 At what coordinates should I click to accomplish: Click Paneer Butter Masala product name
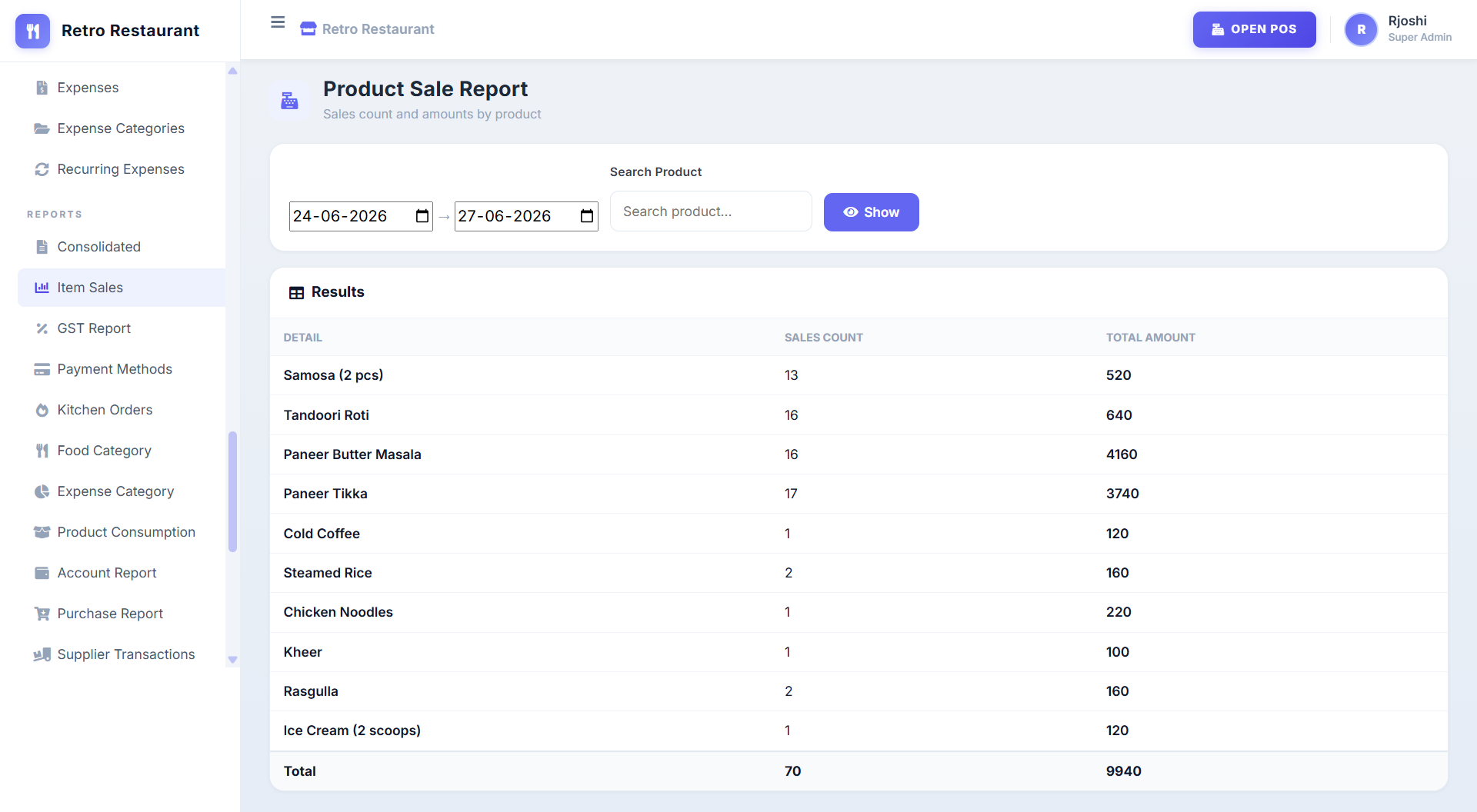coord(352,454)
